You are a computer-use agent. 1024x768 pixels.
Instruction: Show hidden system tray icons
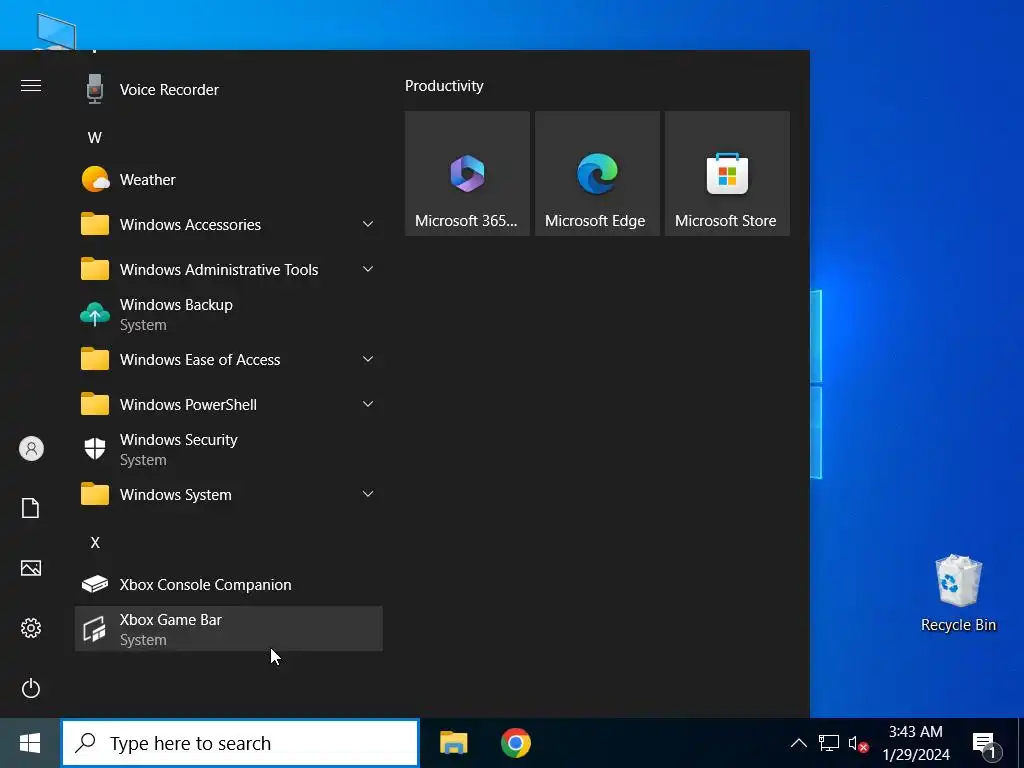pos(798,743)
